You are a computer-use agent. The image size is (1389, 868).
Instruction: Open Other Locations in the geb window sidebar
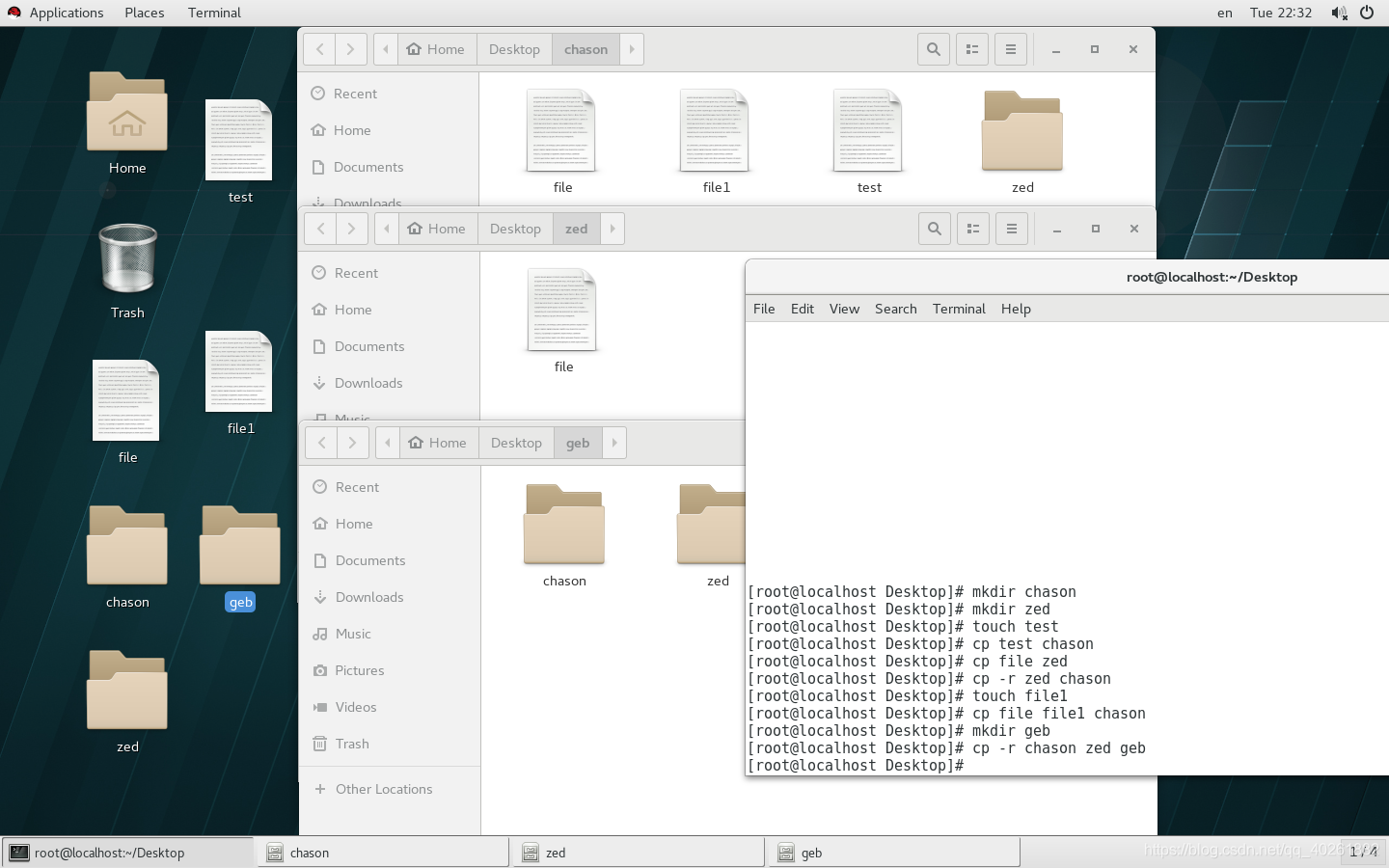390,789
